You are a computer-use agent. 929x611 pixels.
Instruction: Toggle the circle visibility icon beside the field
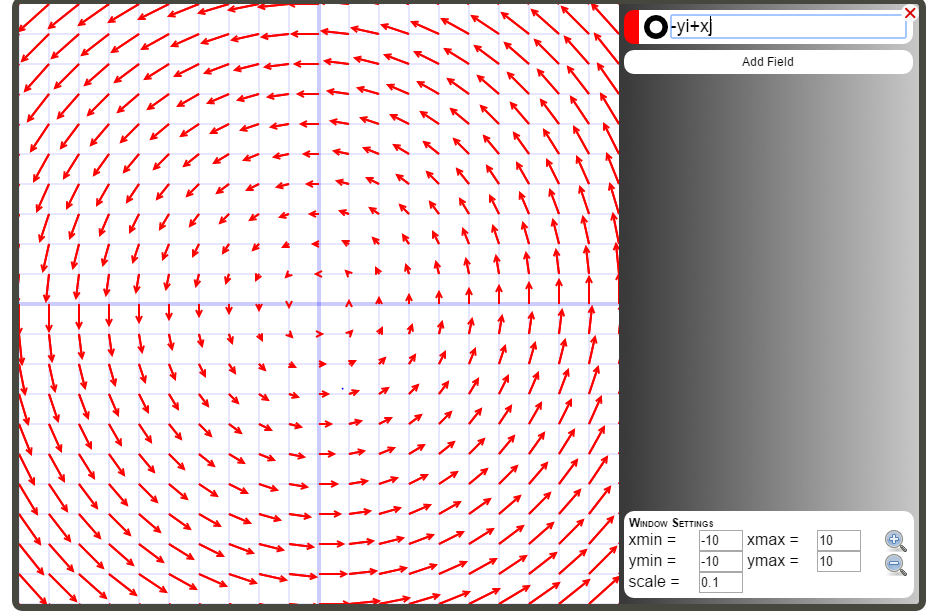click(655, 27)
